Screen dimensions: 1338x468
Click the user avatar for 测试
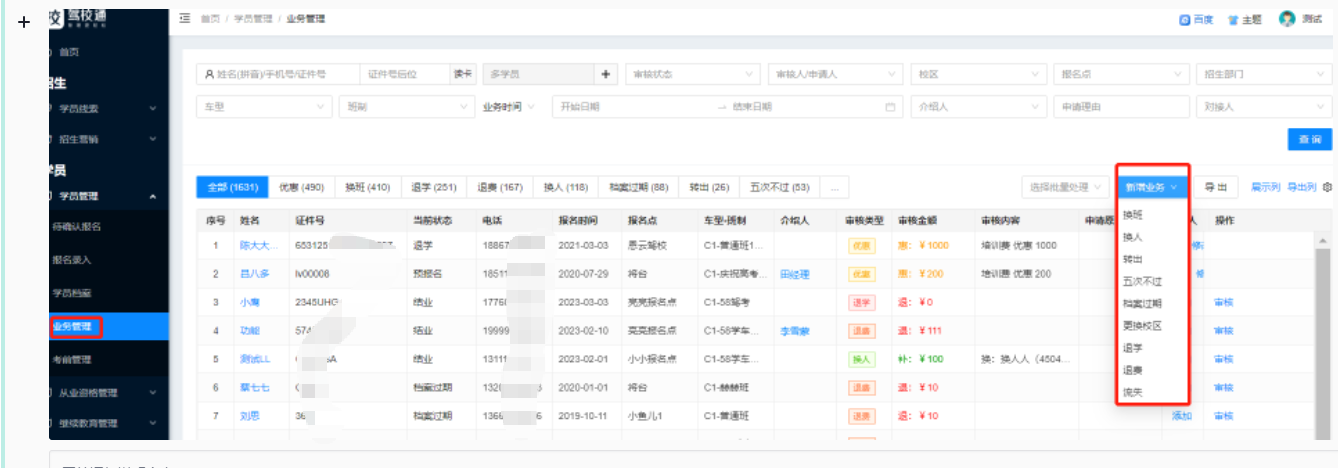coord(1287,19)
